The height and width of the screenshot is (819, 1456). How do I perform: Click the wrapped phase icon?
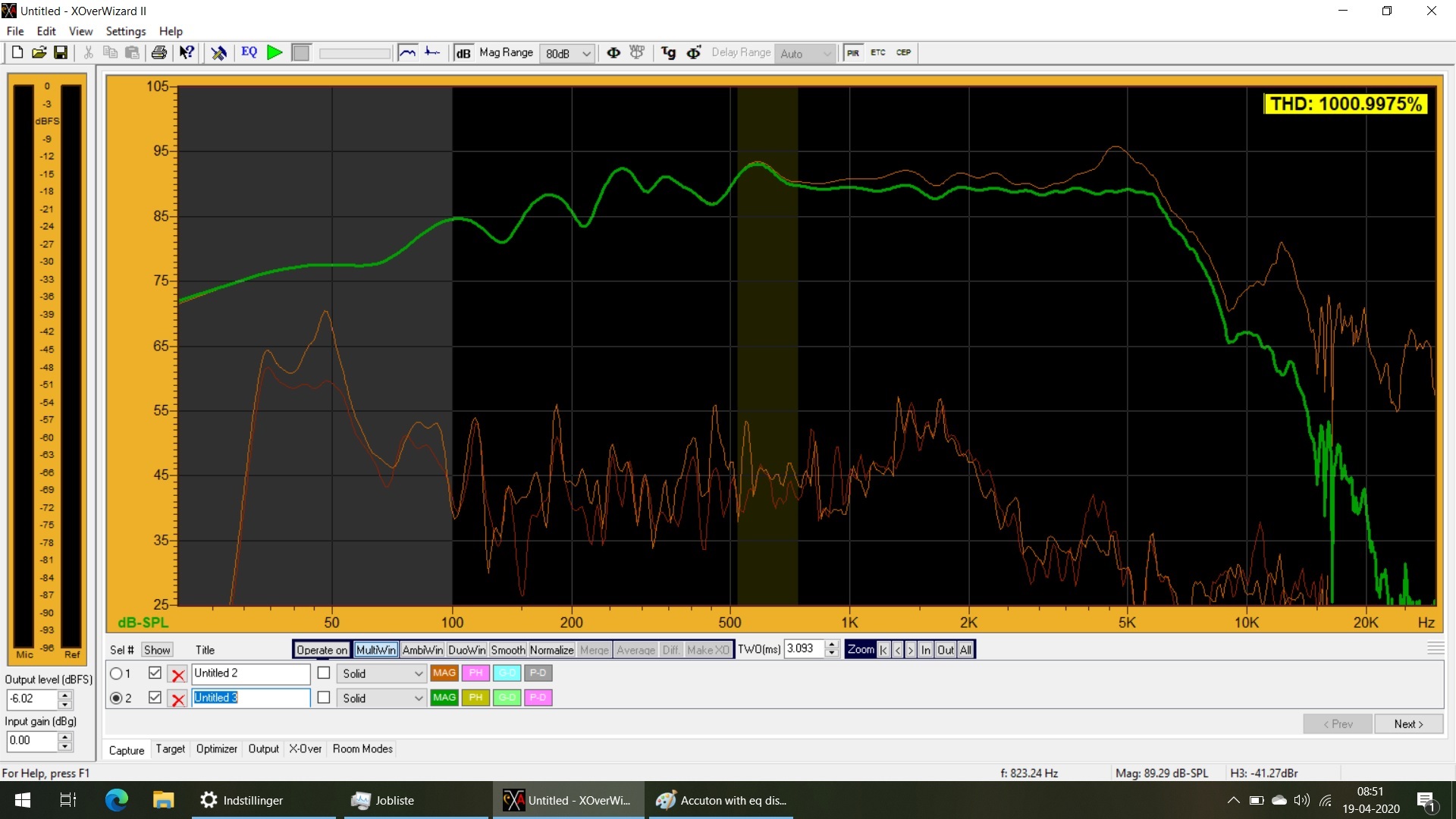(637, 52)
